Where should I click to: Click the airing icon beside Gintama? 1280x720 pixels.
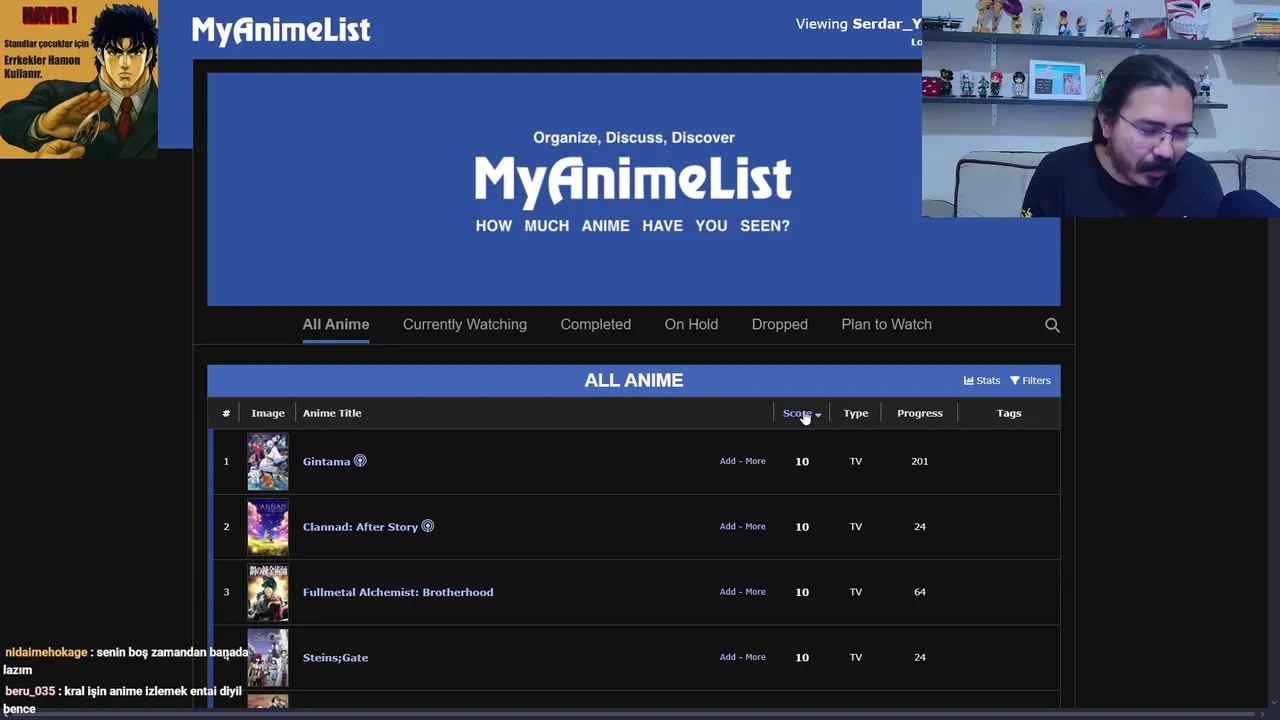tap(360, 461)
